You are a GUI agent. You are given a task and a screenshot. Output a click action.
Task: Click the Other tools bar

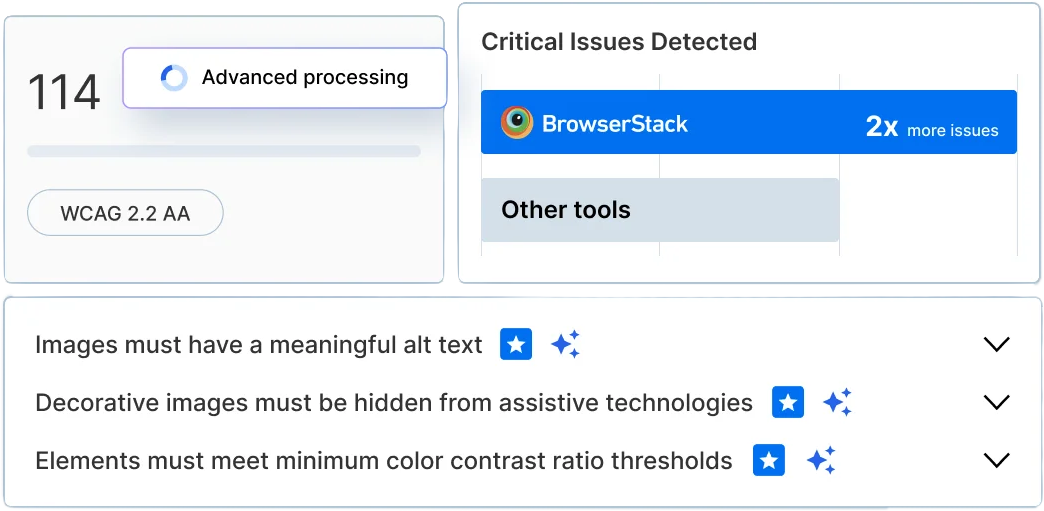[660, 210]
